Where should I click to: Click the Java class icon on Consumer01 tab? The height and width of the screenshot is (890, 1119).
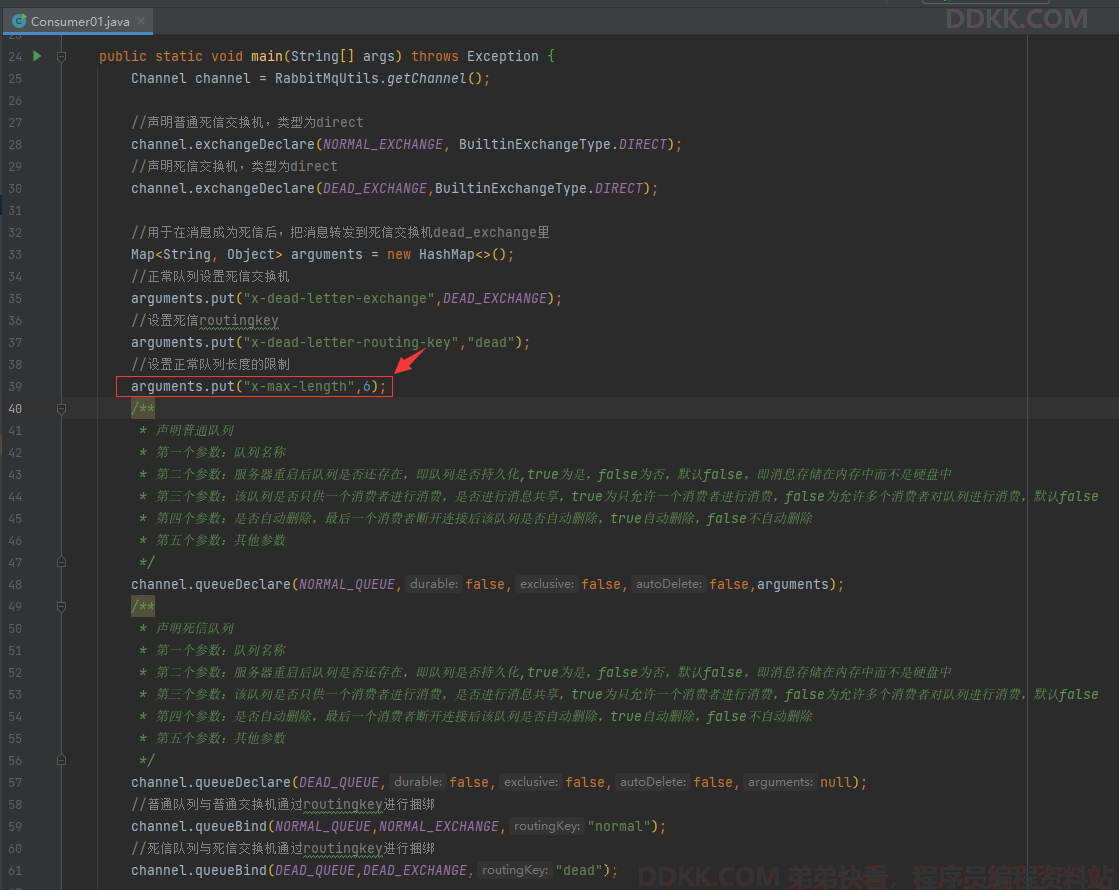pyautogui.click(x=19, y=21)
